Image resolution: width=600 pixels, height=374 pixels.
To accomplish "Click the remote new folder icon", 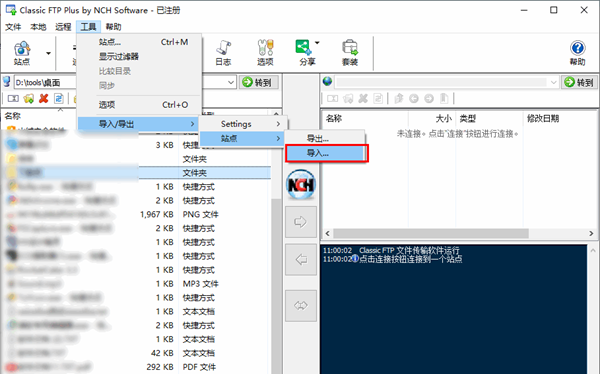I will pos(348,99).
